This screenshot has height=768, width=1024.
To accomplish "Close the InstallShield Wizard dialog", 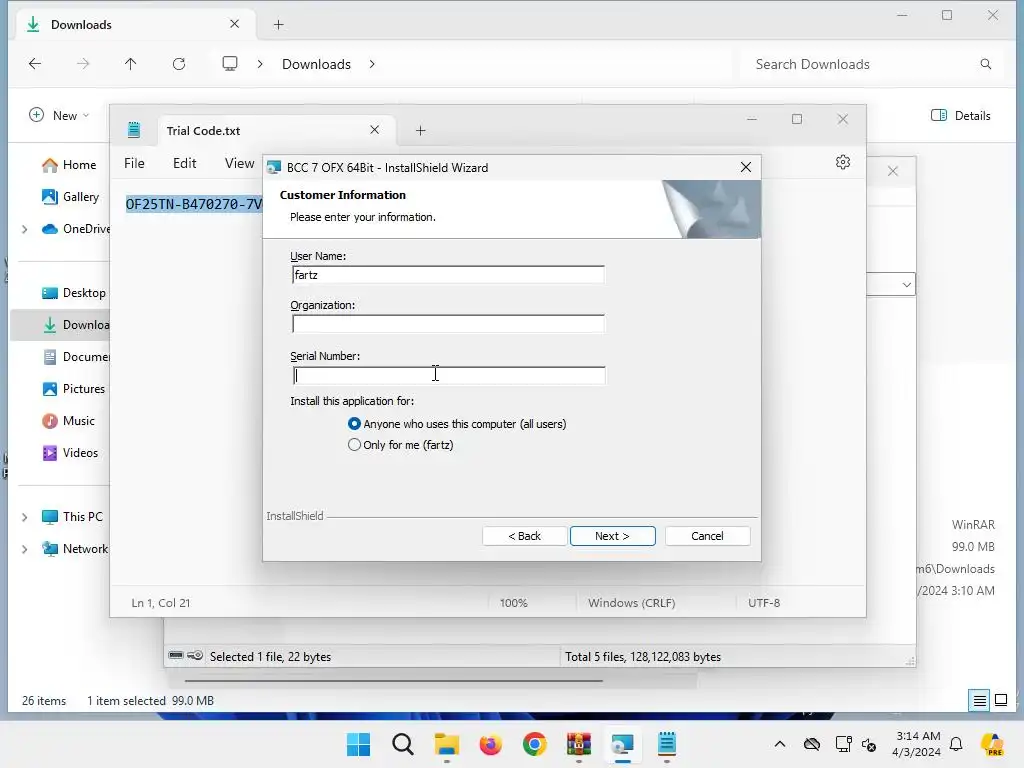I will click(746, 167).
